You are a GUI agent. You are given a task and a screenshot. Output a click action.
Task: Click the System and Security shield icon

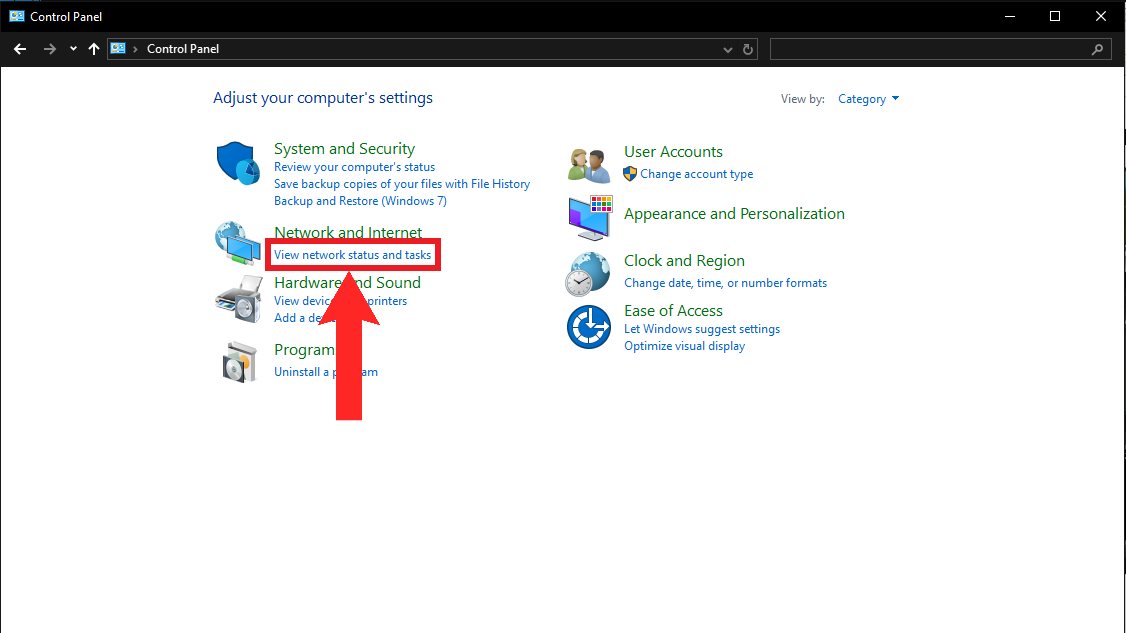click(238, 164)
